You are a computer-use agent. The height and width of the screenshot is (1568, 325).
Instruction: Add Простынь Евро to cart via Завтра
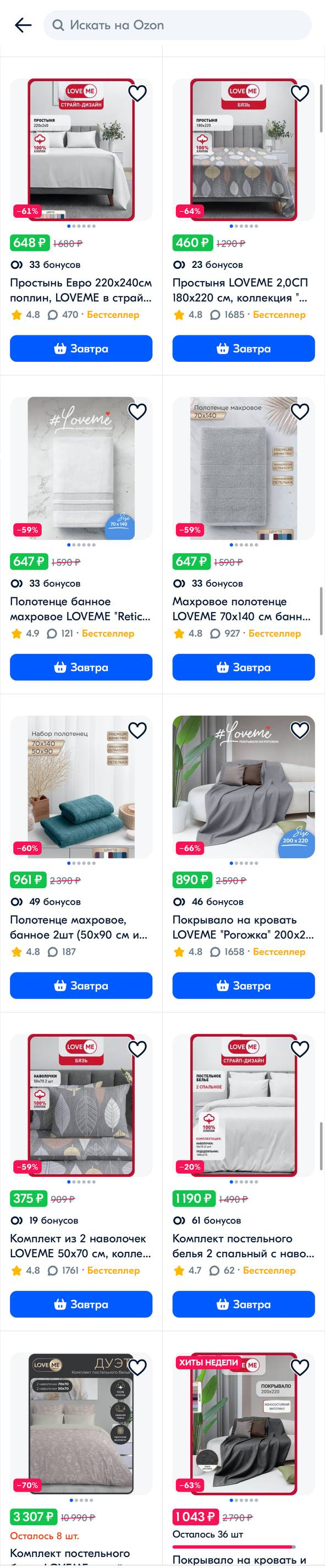pos(81,349)
